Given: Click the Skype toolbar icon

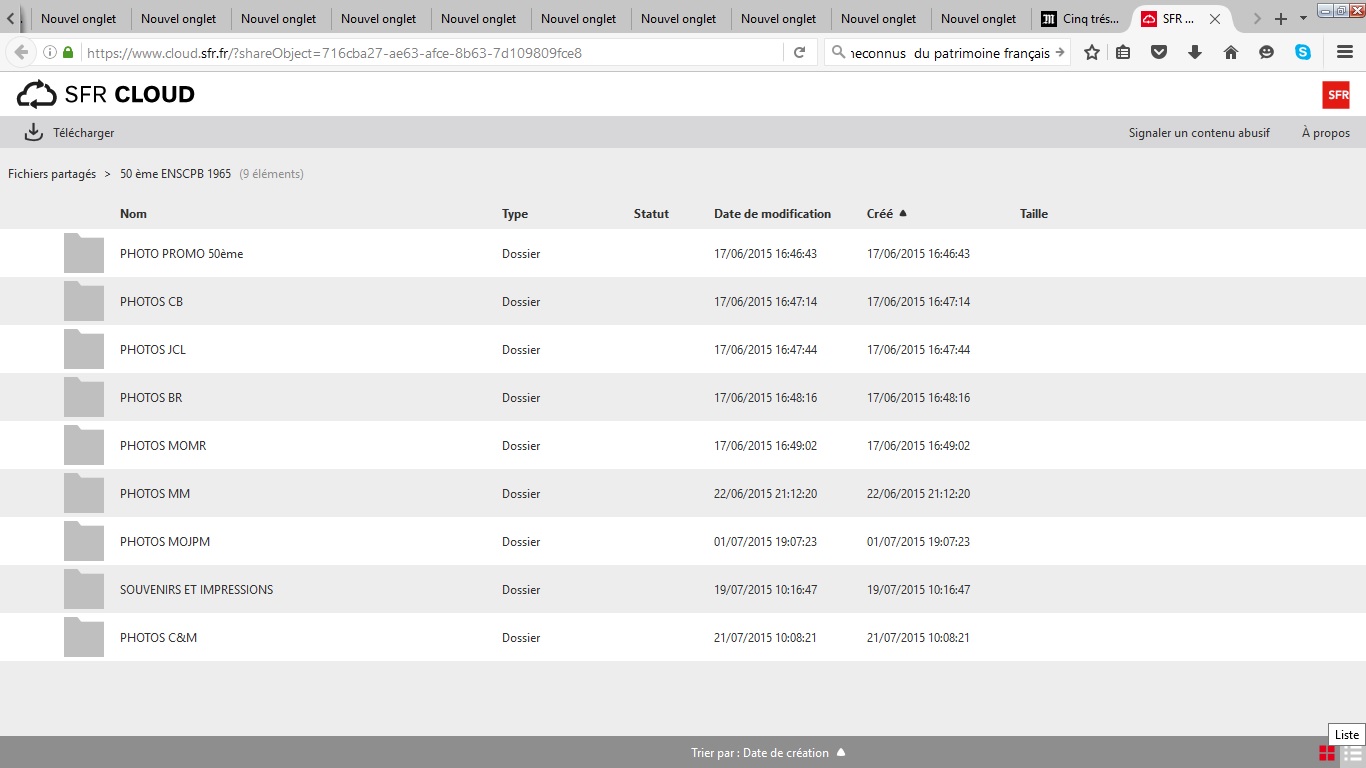Looking at the screenshot, I should pos(1303,53).
